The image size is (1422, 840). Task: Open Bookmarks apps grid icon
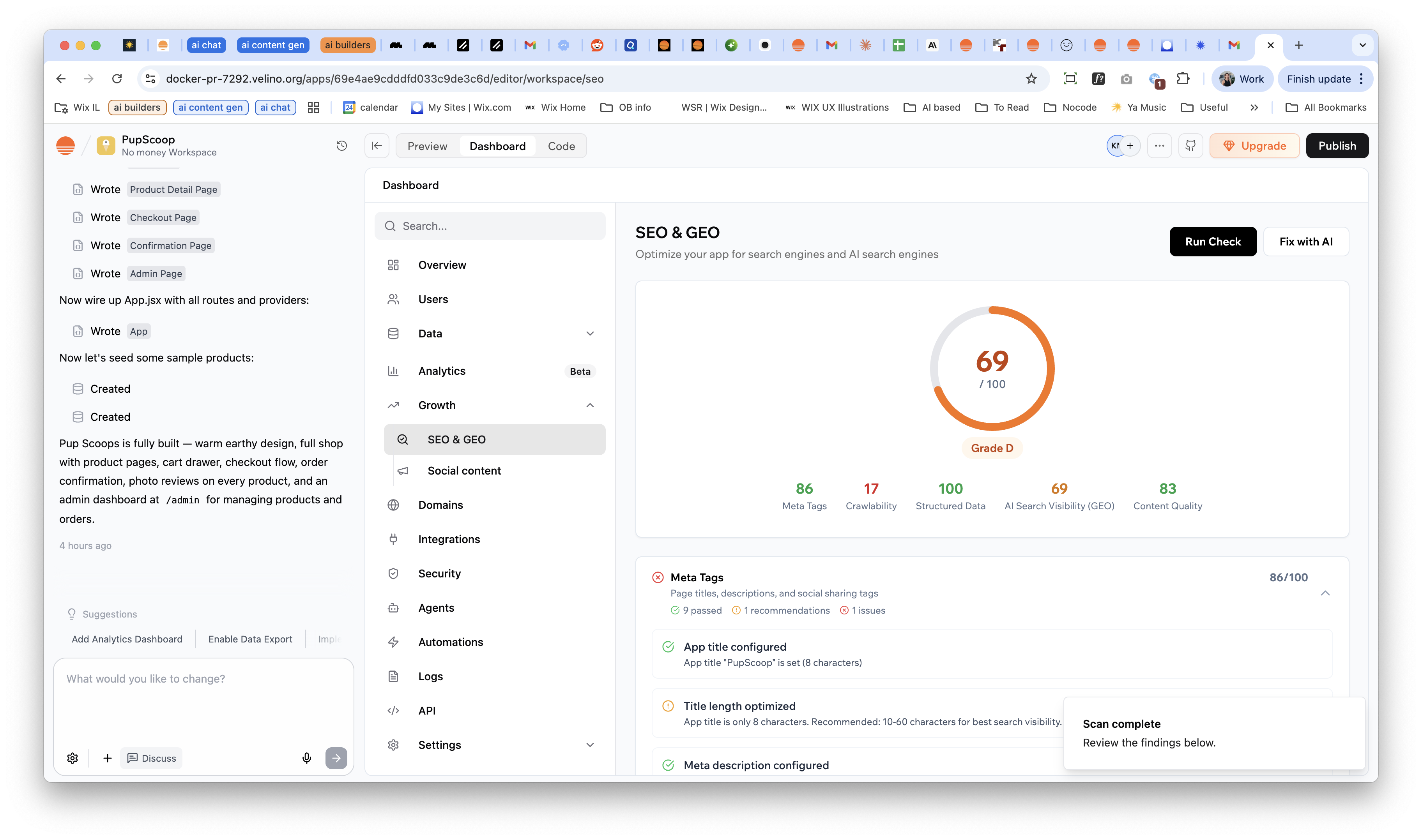click(x=313, y=108)
